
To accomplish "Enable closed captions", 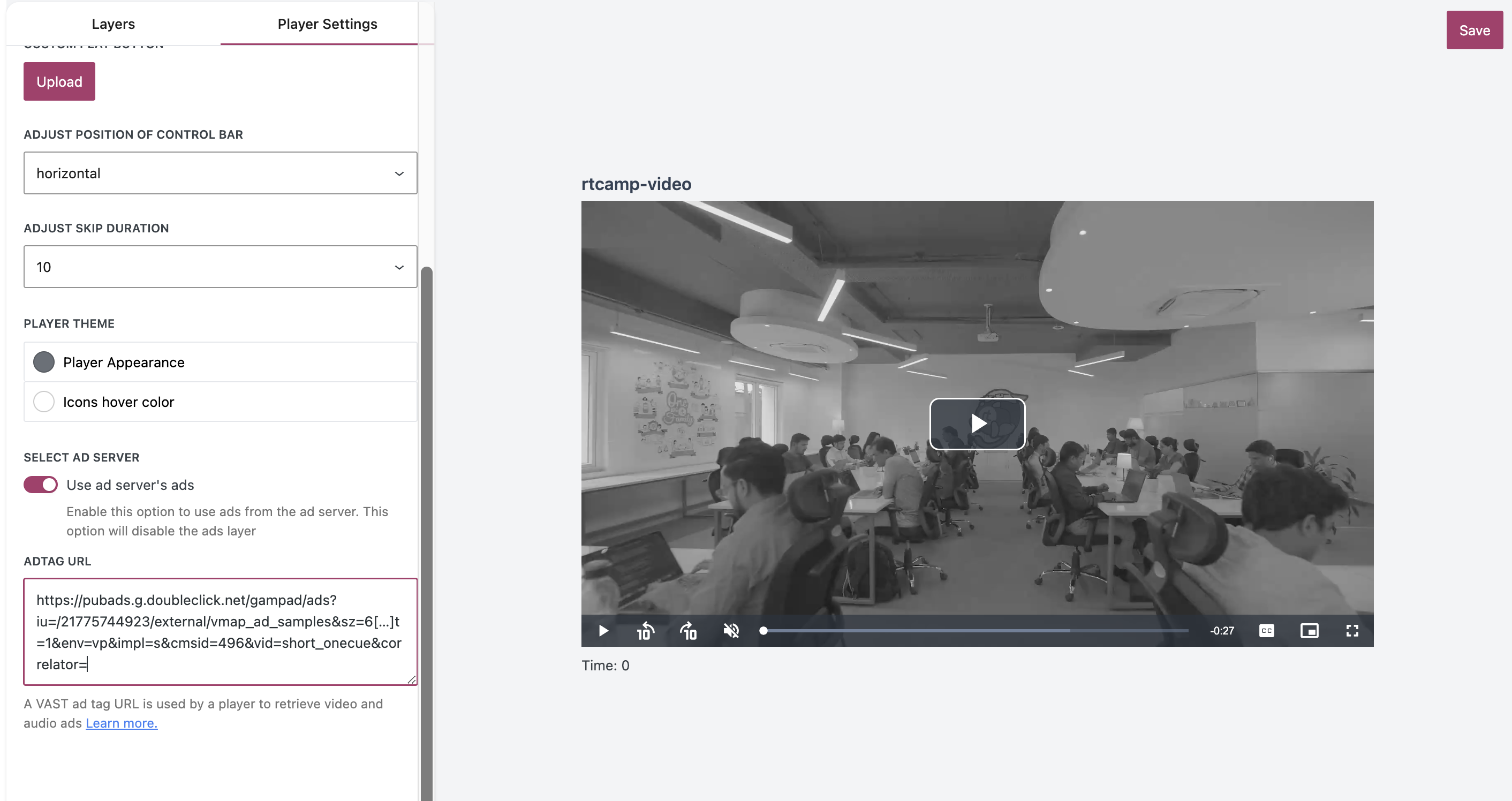I will coord(1266,630).
